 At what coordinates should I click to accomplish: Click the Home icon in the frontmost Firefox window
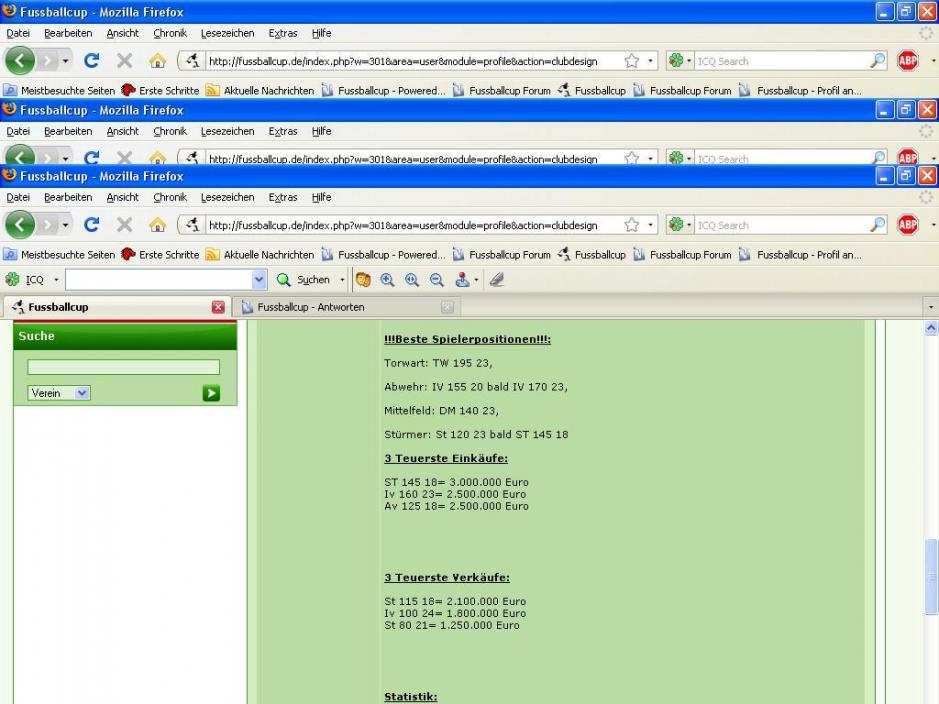pyautogui.click(x=157, y=225)
